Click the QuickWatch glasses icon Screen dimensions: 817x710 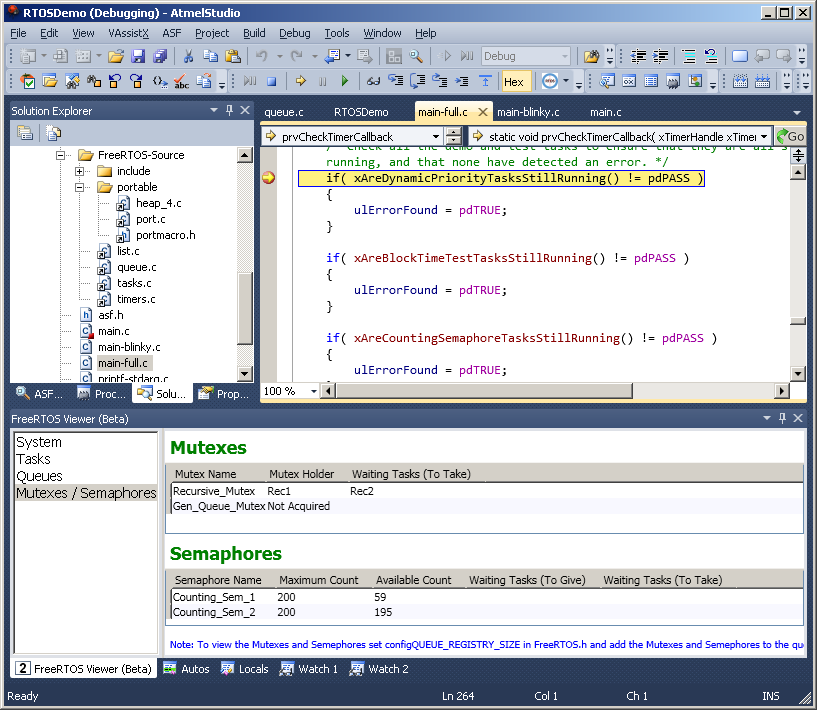373,81
